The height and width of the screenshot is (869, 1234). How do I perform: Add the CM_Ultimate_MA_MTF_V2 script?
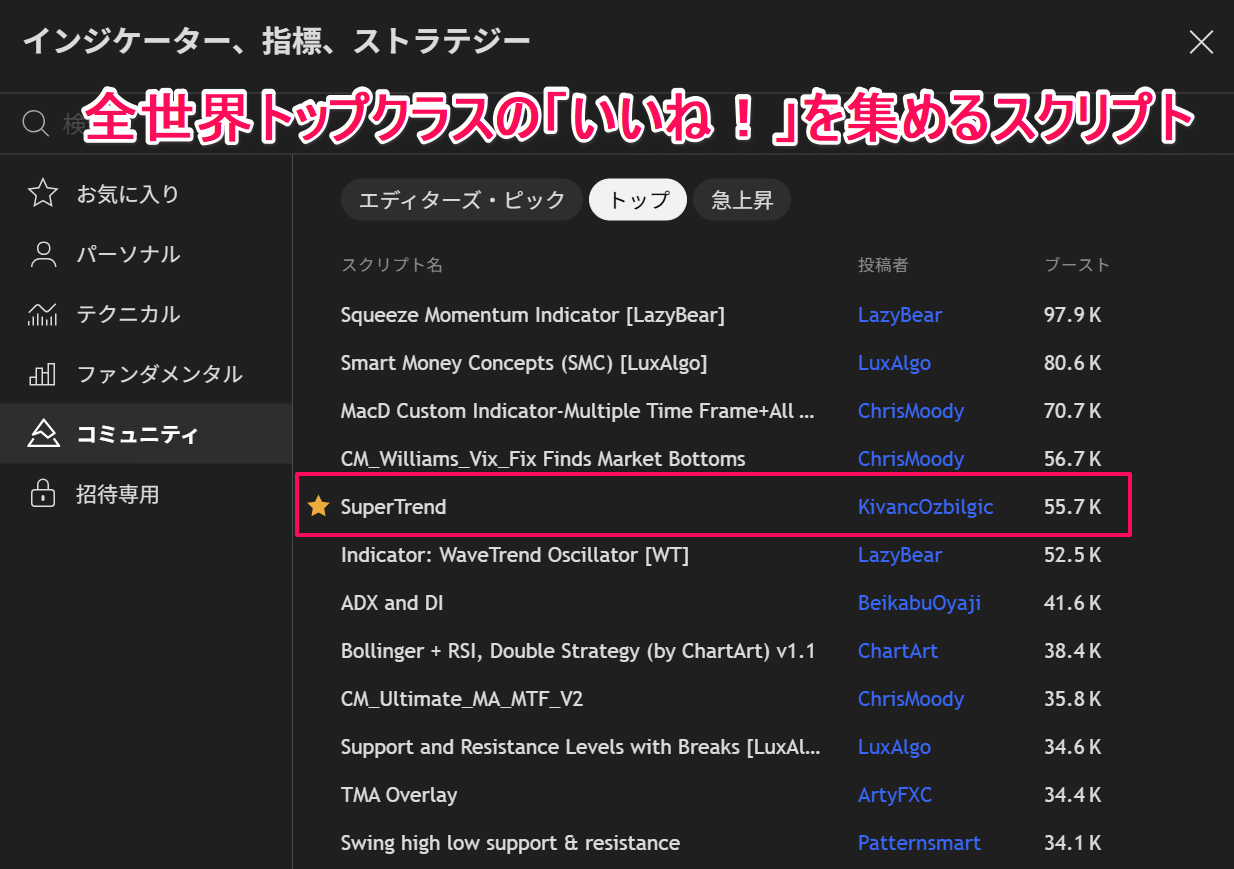coord(462,699)
